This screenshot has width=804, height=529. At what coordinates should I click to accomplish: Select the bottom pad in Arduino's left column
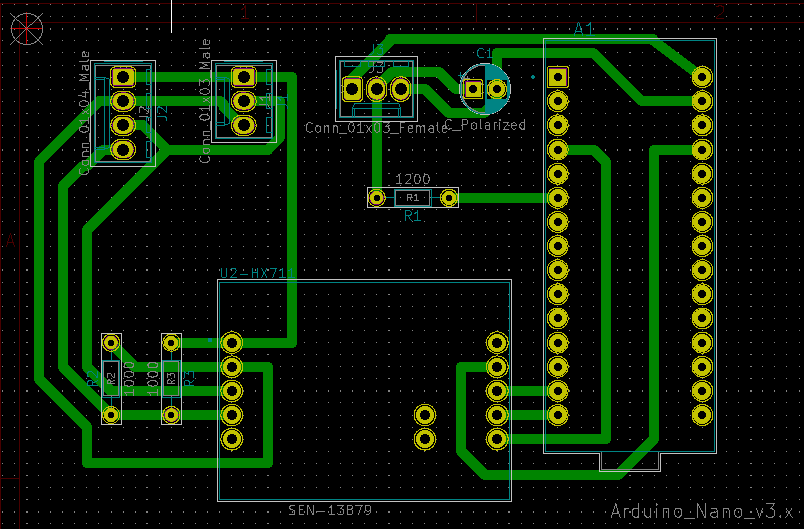(x=558, y=415)
